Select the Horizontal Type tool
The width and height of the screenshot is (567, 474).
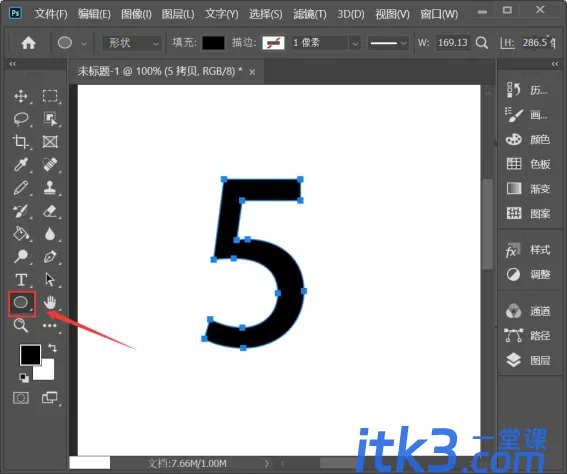pyautogui.click(x=21, y=279)
